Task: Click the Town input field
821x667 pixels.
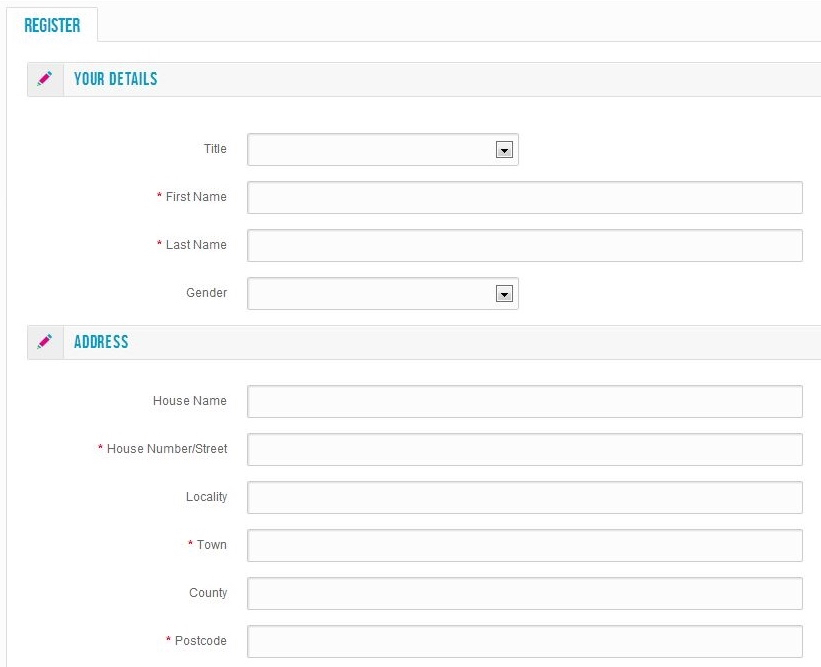Action: click(525, 546)
